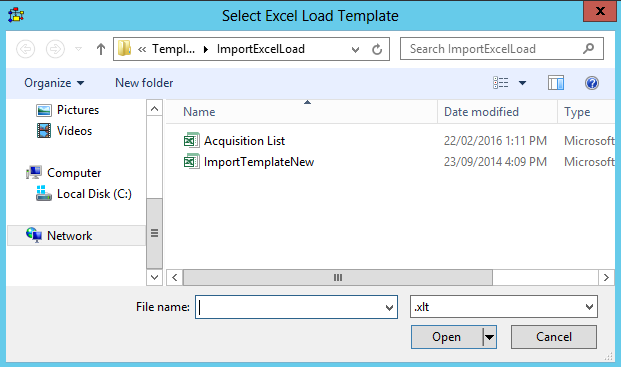Click the horizontal scrollbar right arrow

606,278
